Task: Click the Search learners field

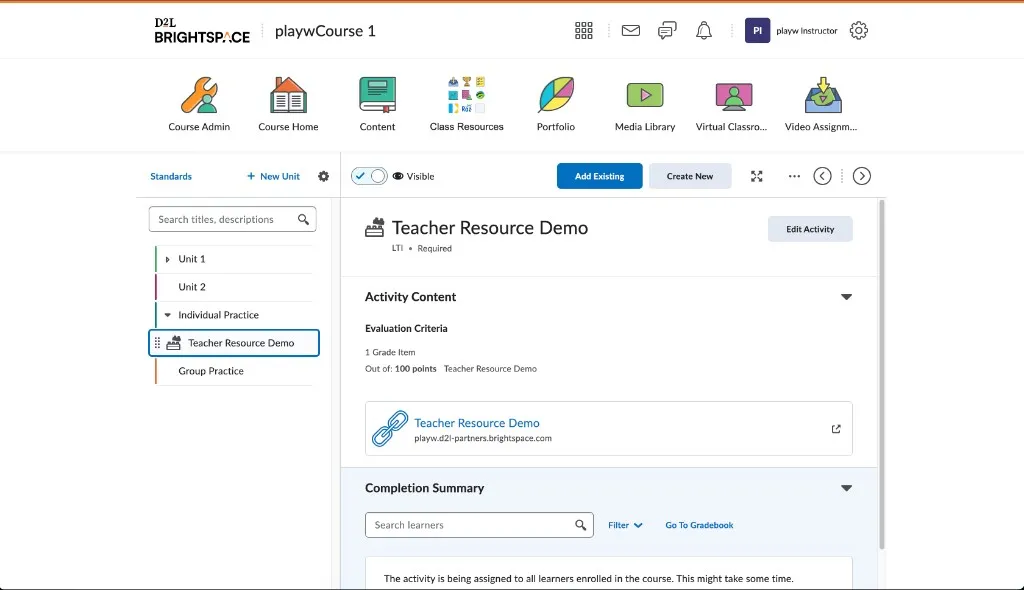Action: [x=479, y=525]
